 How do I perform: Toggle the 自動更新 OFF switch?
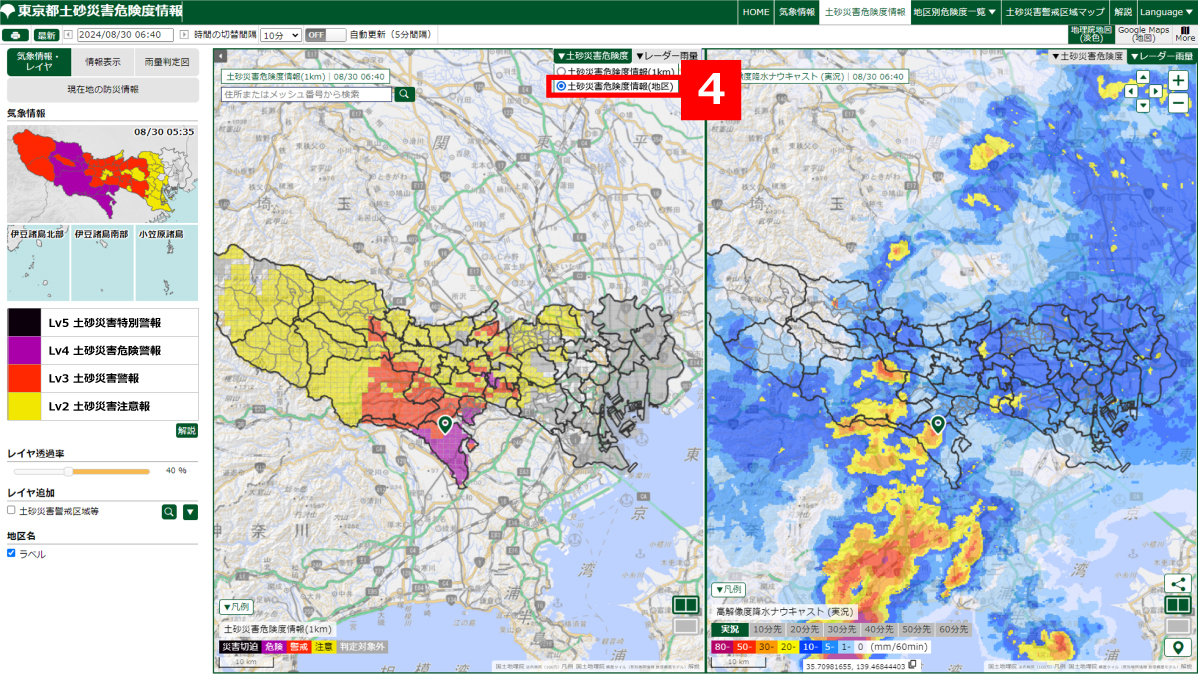point(325,35)
